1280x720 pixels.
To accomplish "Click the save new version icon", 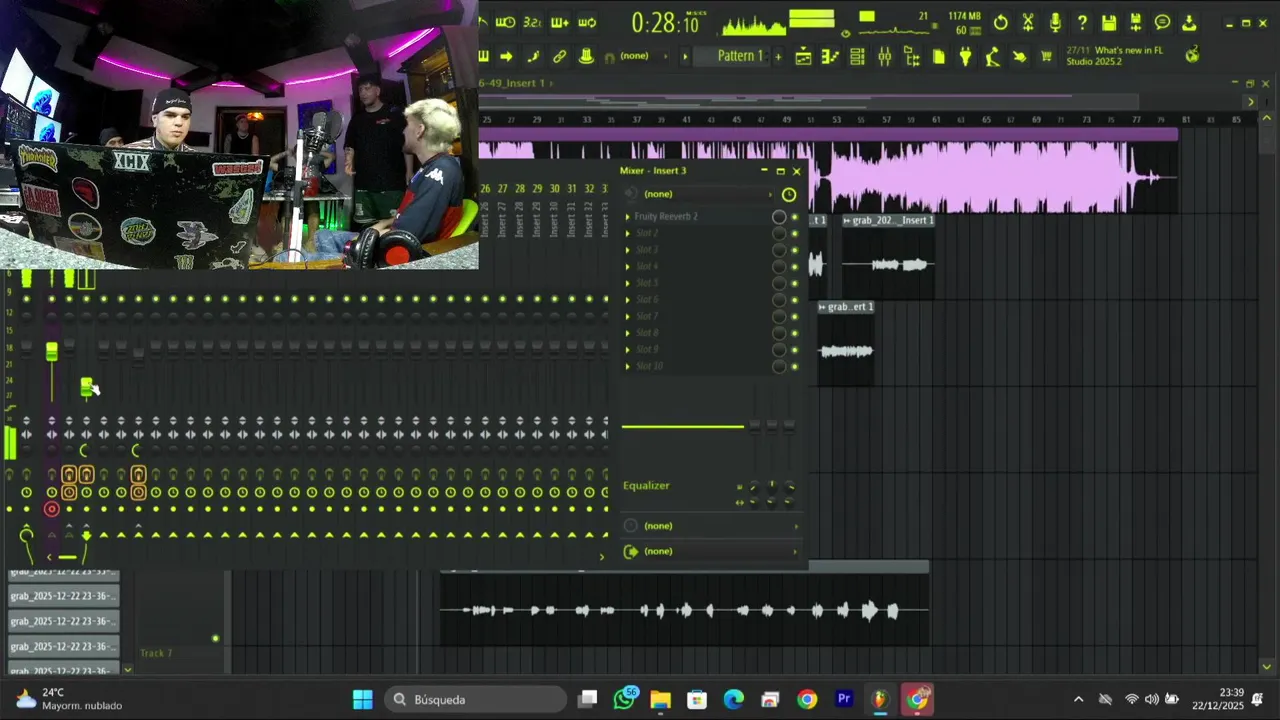I will tap(1136, 22).
